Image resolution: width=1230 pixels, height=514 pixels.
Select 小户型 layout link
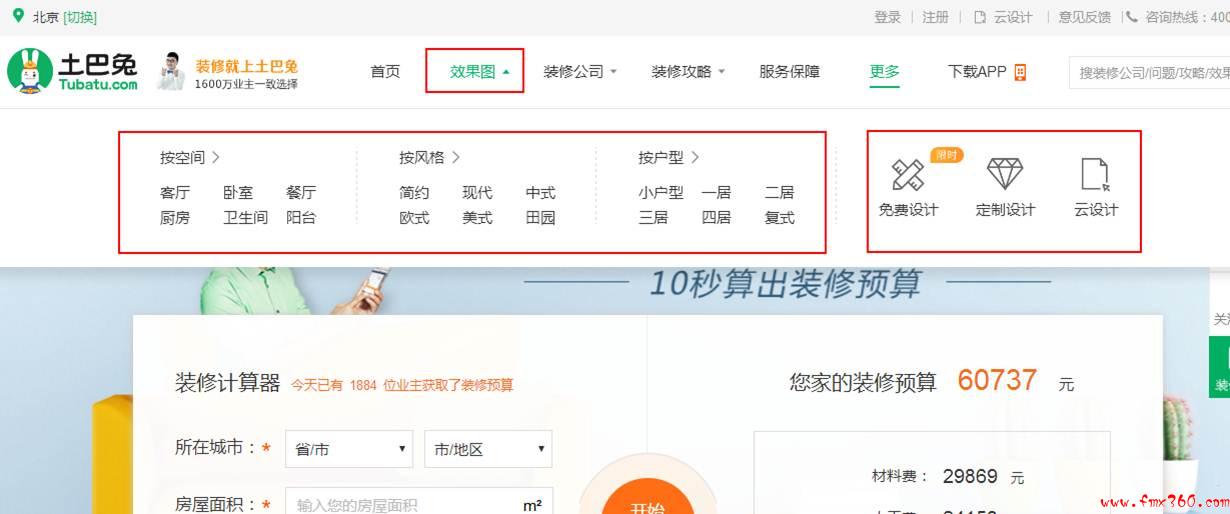pos(661,193)
